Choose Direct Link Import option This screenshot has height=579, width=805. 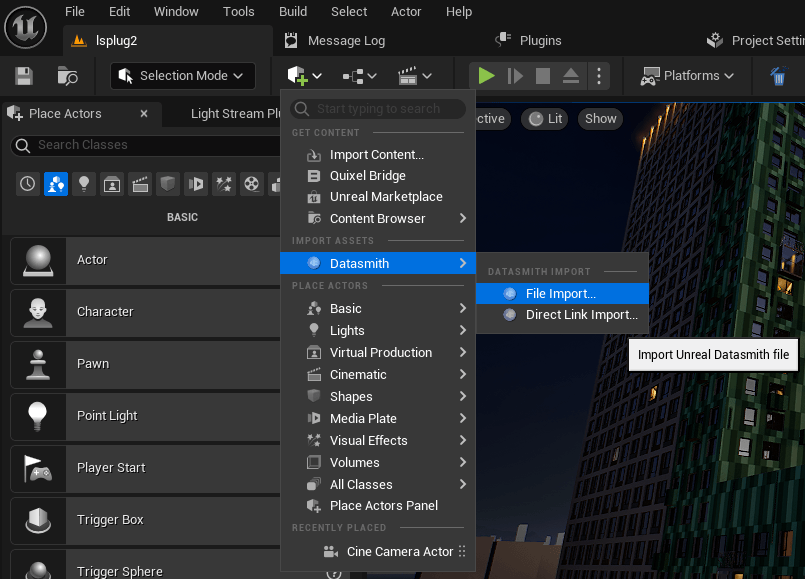click(x=562, y=315)
